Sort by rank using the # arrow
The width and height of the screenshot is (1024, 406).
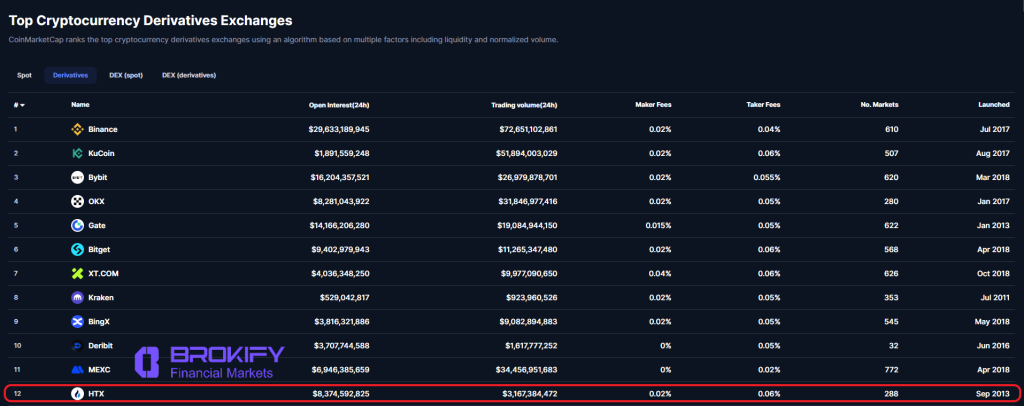19,105
